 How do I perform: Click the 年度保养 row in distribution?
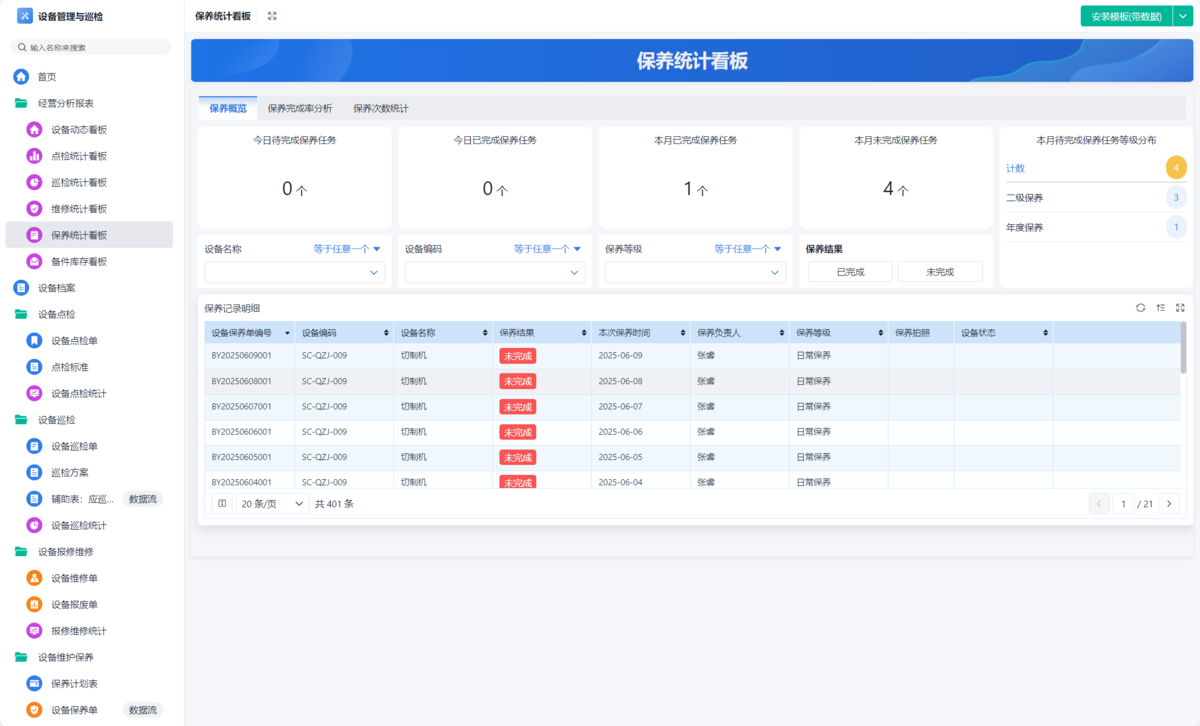(x=1097, y=228)
